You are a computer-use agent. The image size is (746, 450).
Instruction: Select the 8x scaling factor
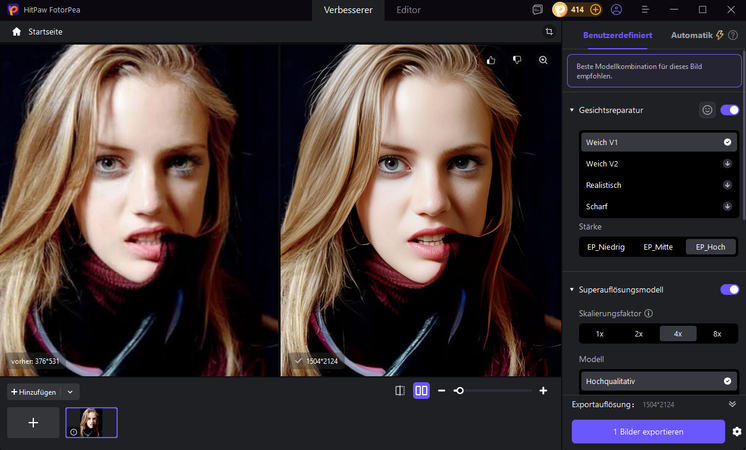click(717, 333)
